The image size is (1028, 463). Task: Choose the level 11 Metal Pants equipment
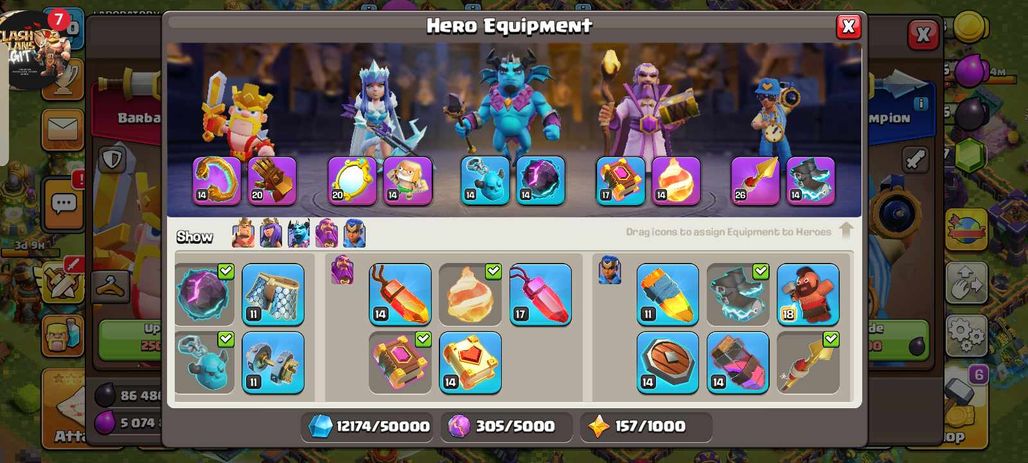(273, 294)
